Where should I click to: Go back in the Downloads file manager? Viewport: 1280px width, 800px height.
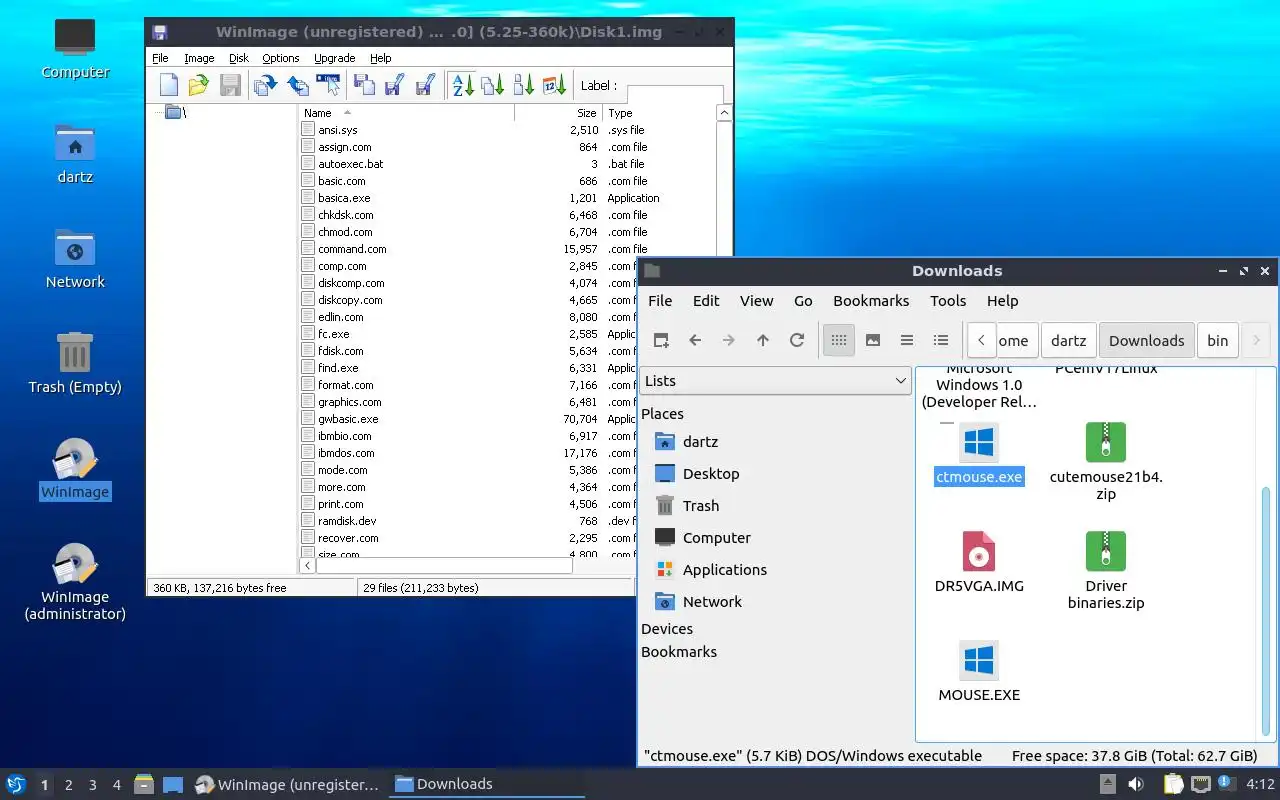tap(695, 340)
